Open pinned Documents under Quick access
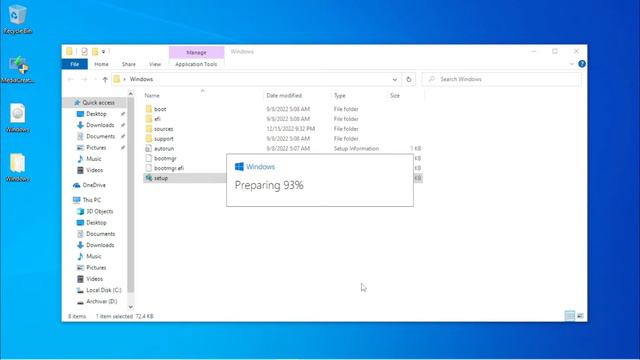 tap(100, 136)
